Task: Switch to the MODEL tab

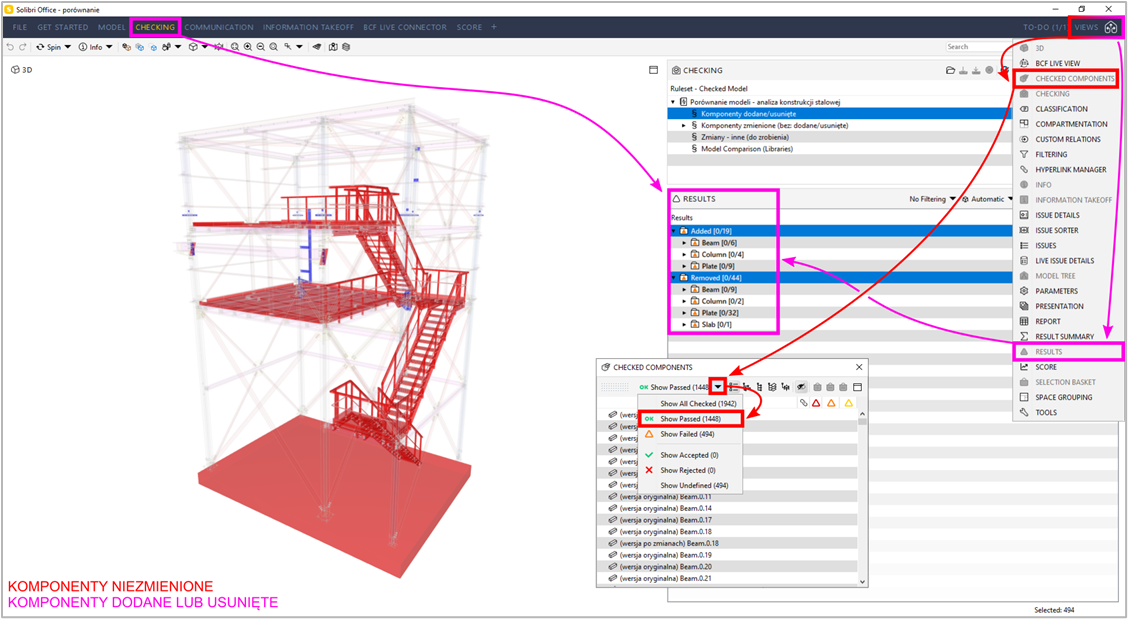Action: pyautogui.click(x=112, y=27)
